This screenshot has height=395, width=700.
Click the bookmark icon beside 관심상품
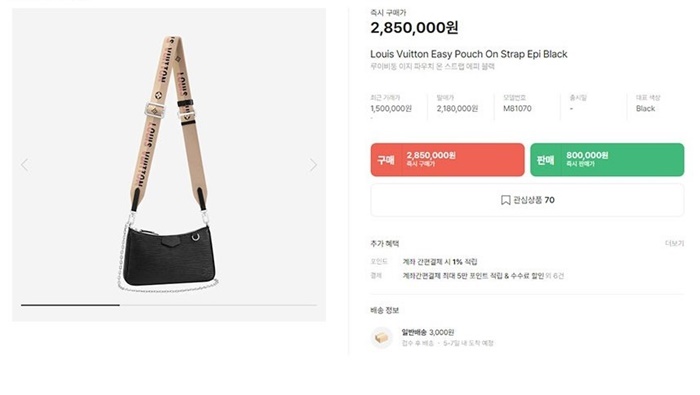pyautogui.click(x=505, y=200)
